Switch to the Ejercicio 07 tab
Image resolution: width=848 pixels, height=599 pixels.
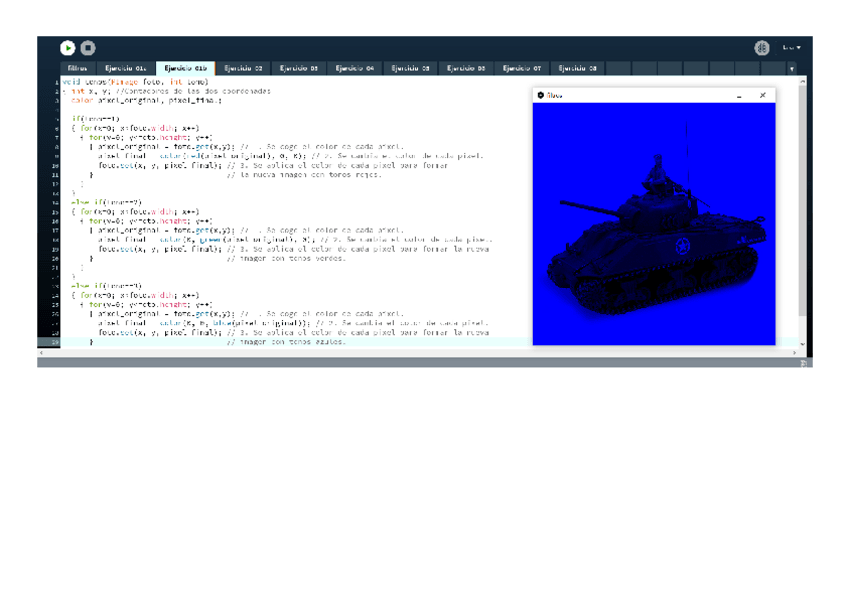pos(522,69)
